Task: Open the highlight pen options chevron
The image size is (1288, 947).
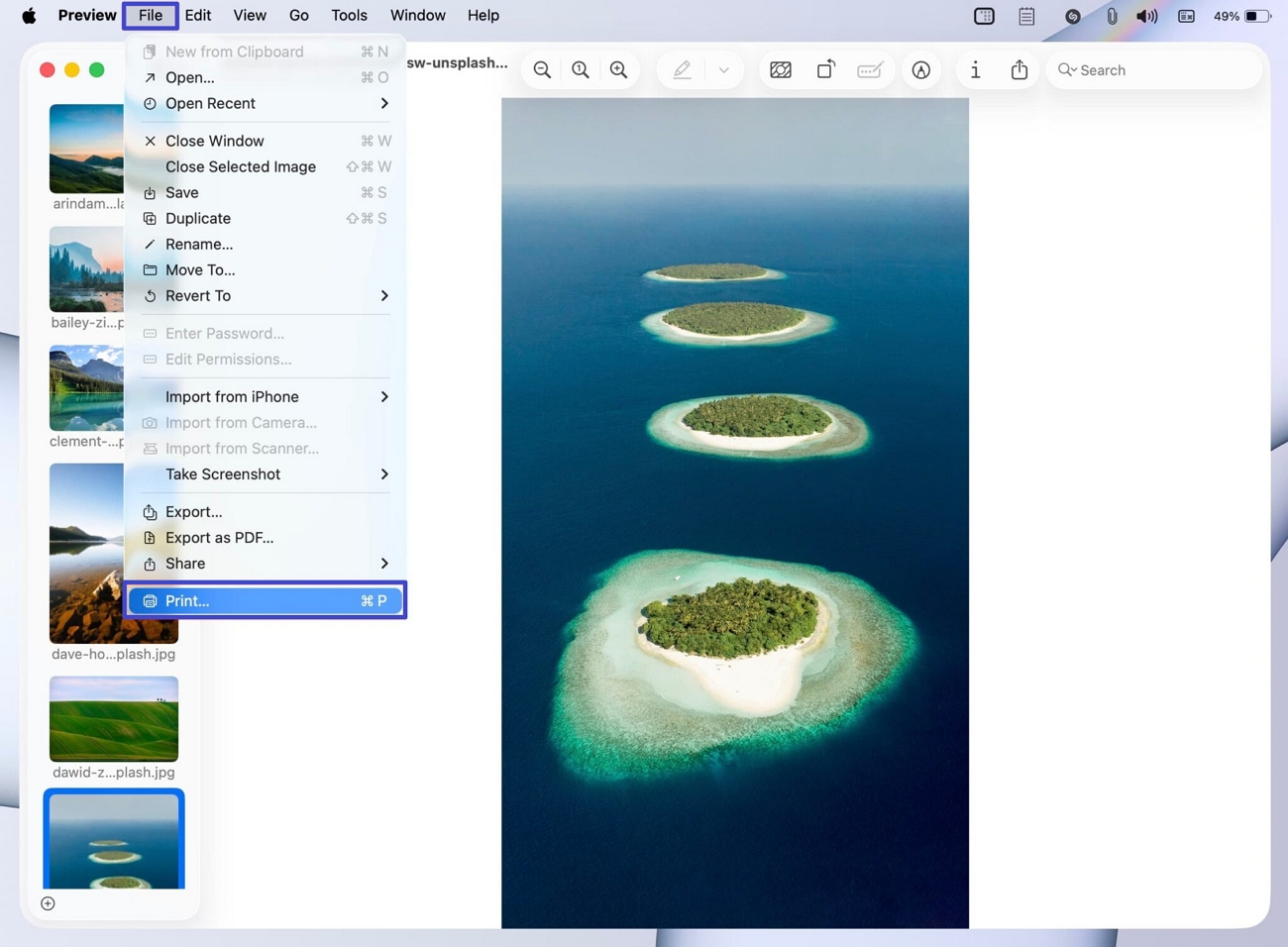Action: coord(724,70)
